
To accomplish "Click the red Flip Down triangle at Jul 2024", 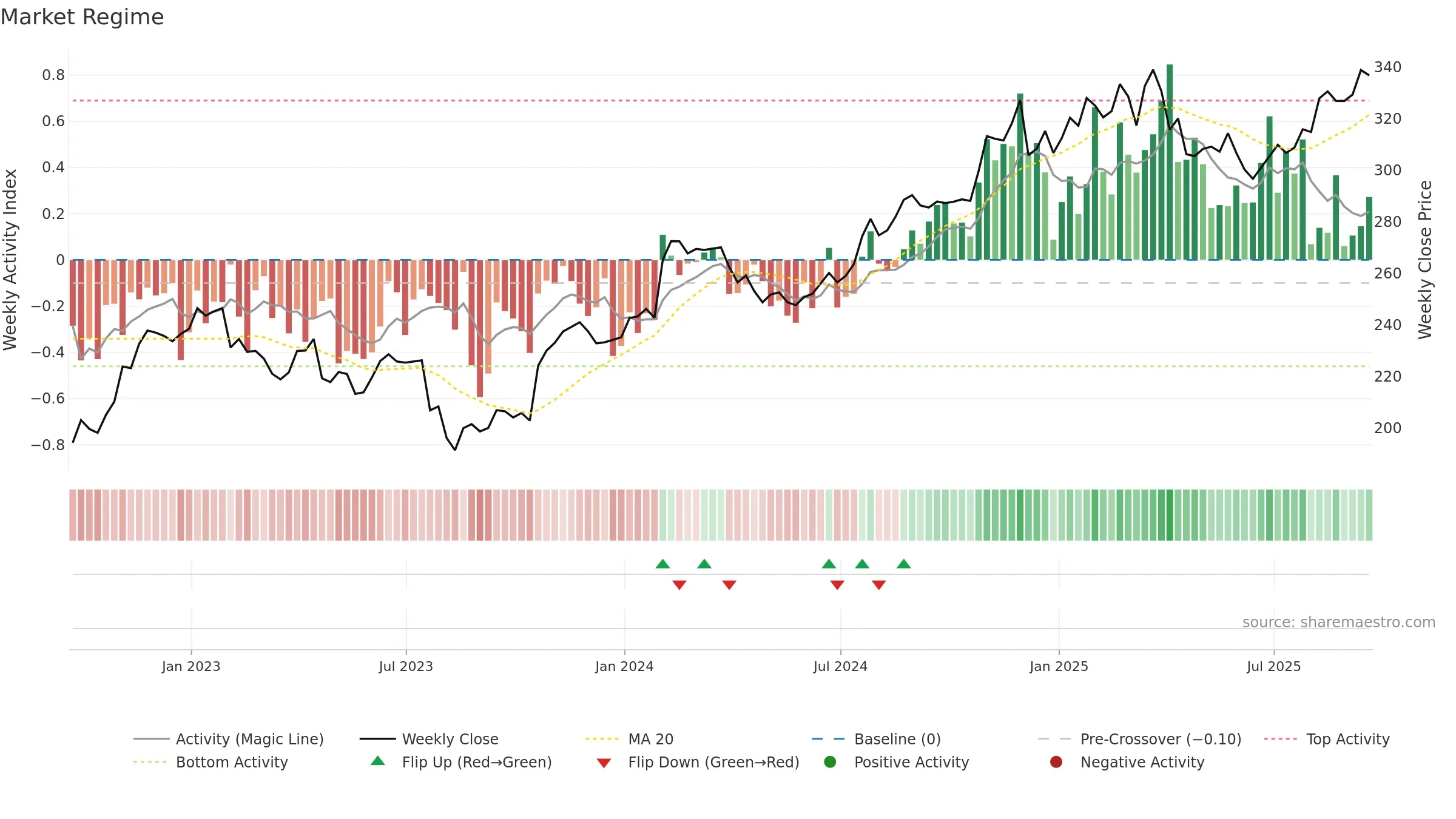I will click(837, 585).
